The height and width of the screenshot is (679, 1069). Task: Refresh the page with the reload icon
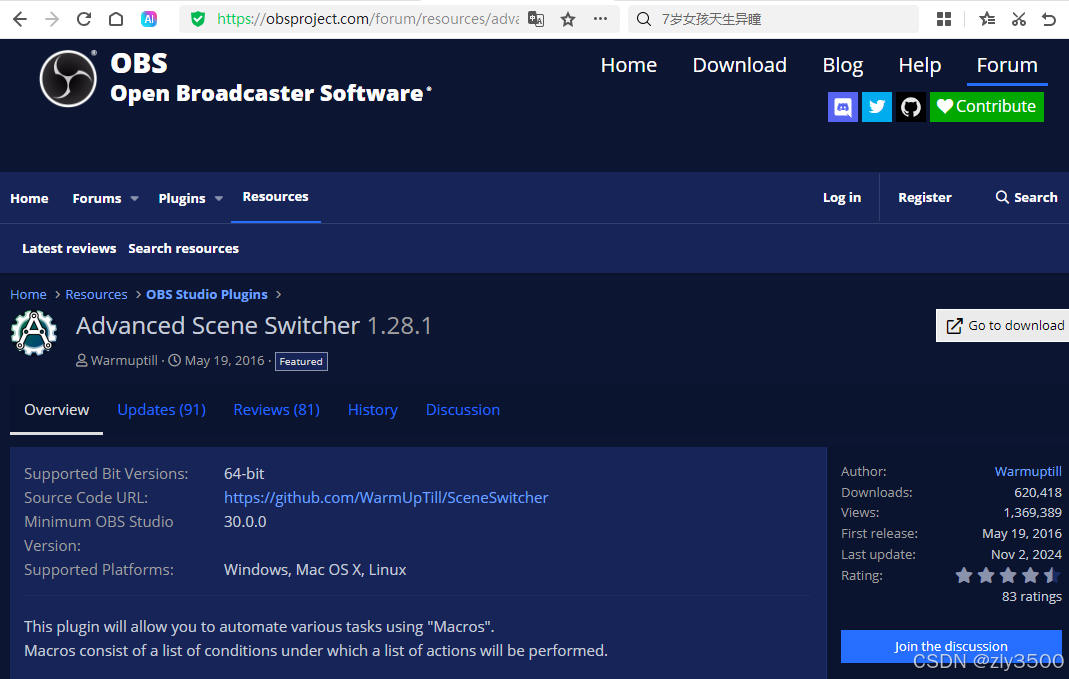(83, 18)
